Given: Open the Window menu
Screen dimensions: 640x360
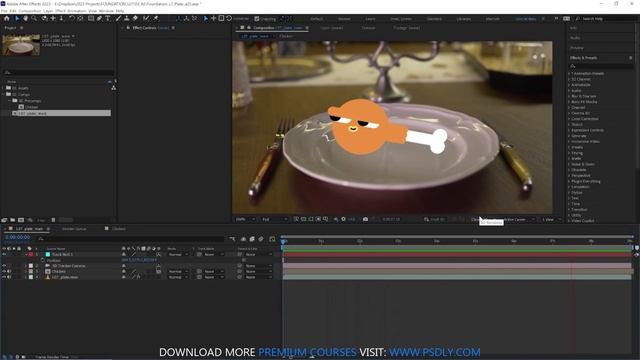Looking at the screenshot, I should click(106, 11).
